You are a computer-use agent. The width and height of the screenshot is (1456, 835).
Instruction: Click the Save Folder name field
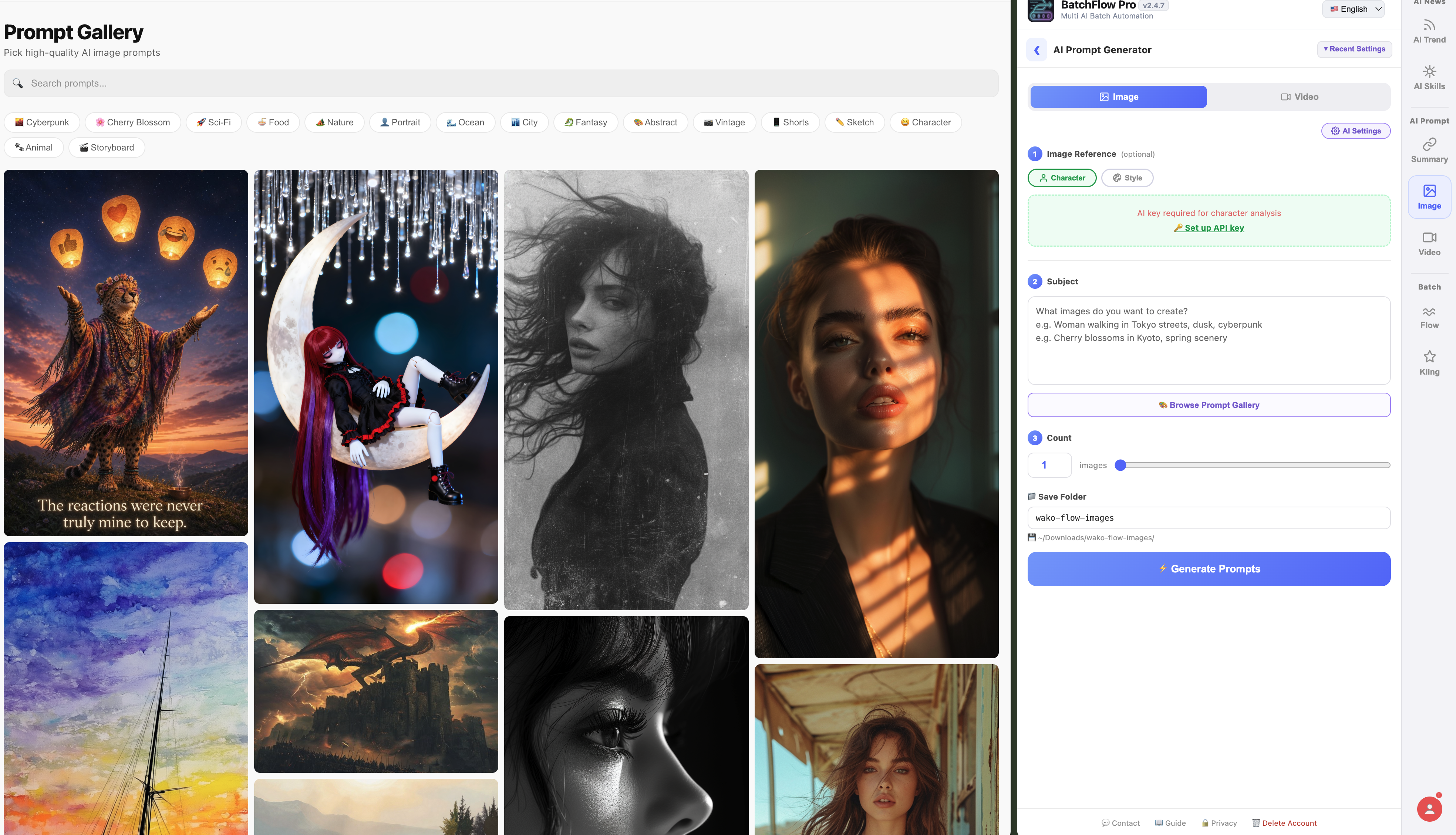(x=1209, y=518)
